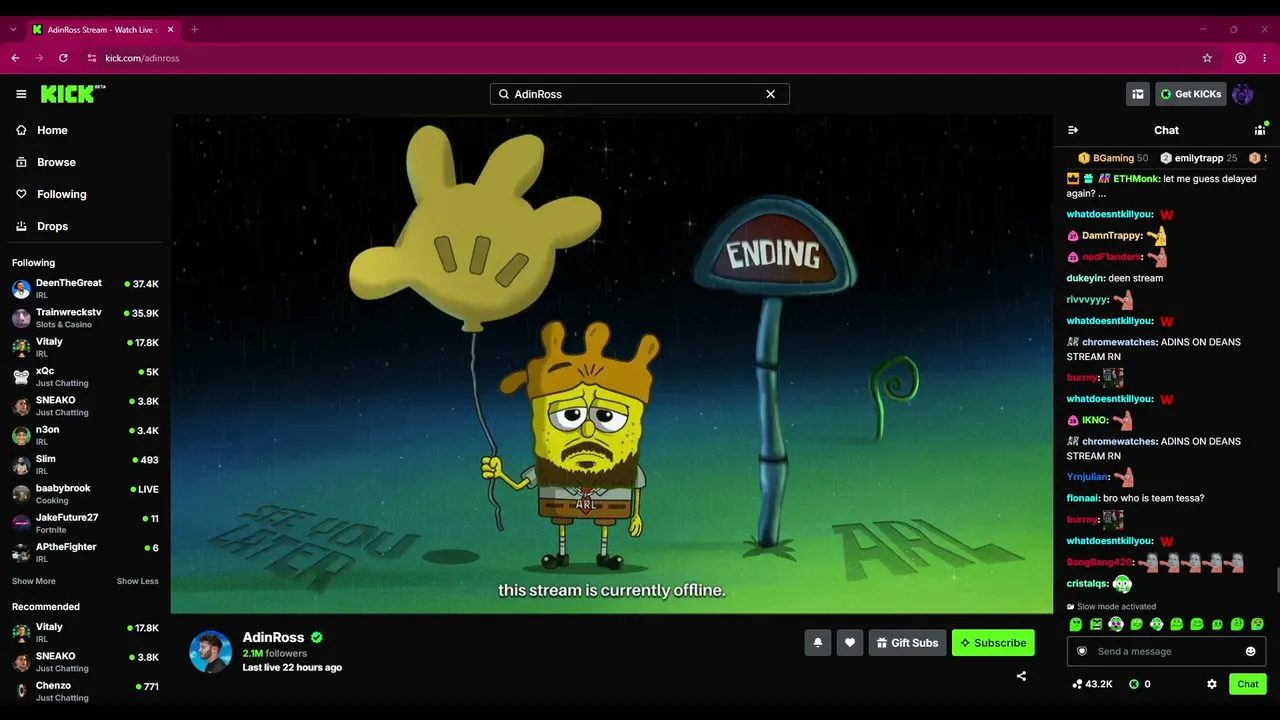
Task: Open APtheFighter channel from Following
Action: 85,552
